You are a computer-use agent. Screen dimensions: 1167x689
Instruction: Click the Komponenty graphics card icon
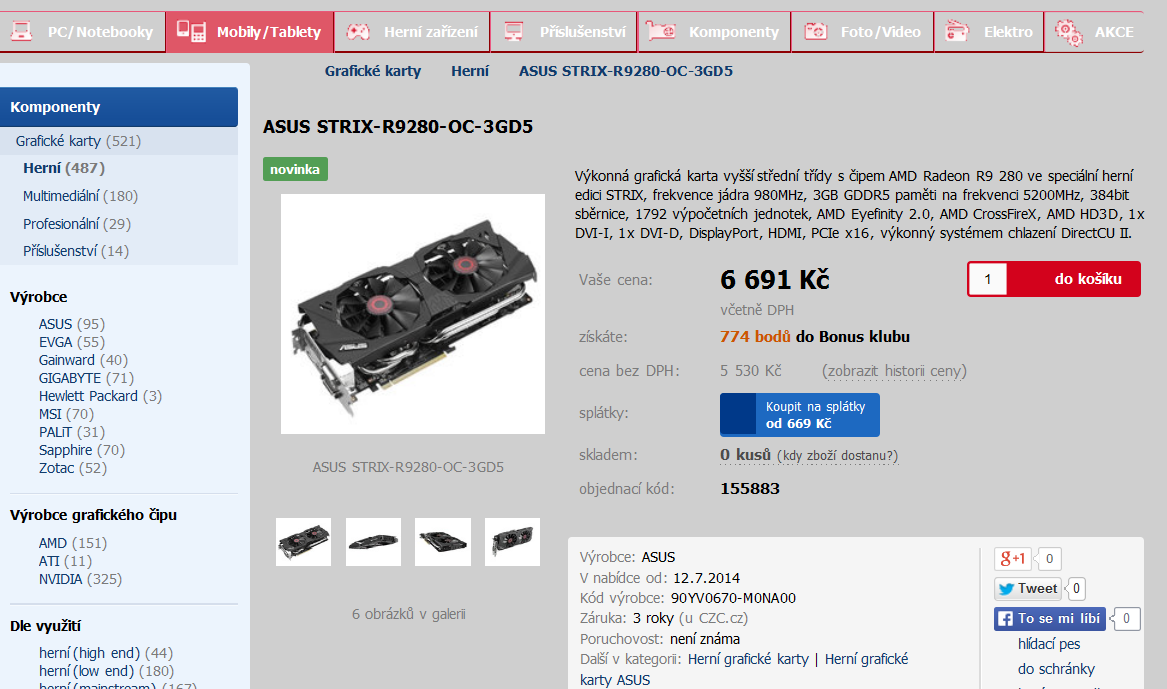point(661,31)
